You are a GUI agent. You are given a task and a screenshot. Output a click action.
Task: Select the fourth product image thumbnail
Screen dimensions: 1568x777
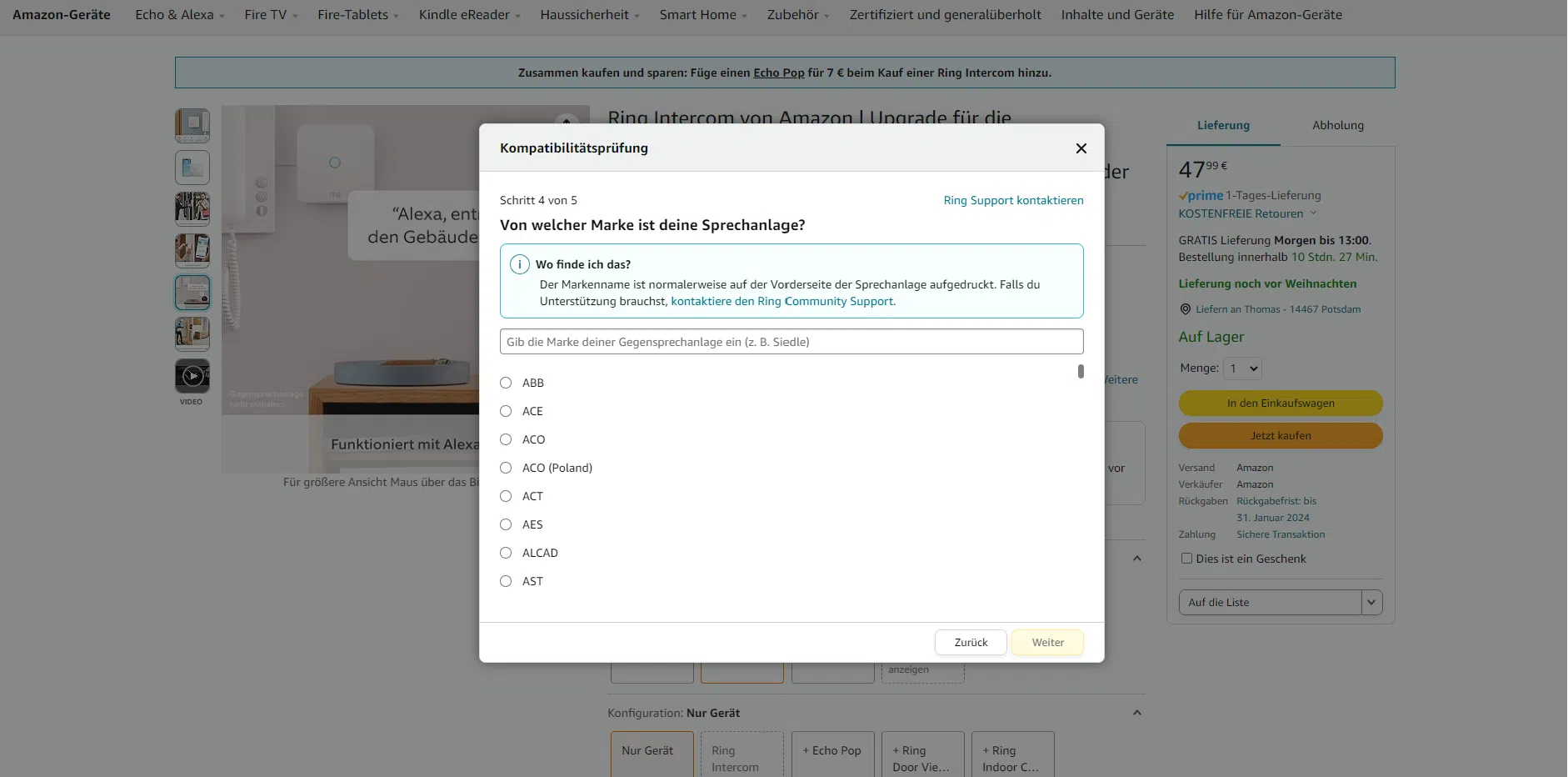tap(192, 251)
